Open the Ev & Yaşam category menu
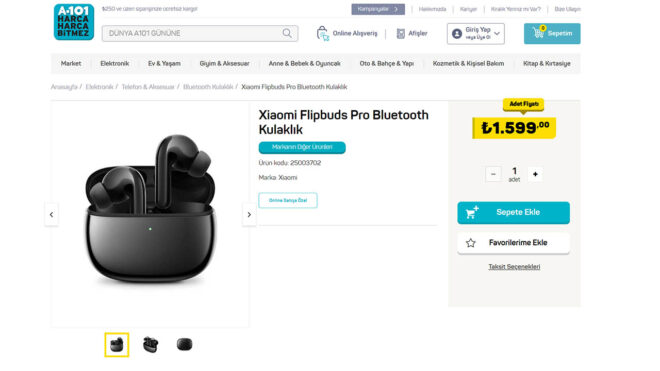This screenshot has width=660, height=371. tap(164, 64)
